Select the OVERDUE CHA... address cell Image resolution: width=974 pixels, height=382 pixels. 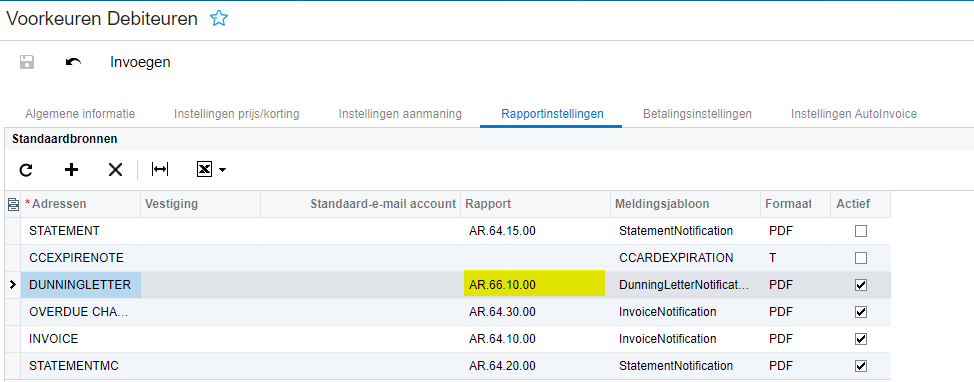[x=81, y=312]
